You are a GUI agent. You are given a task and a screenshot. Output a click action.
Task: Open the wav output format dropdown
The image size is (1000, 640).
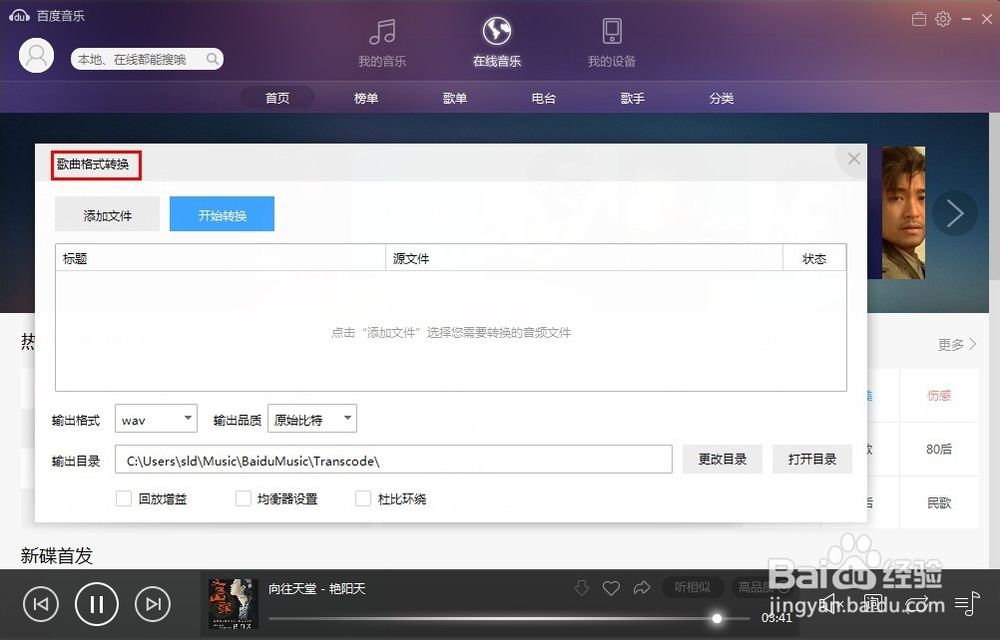click(156, 418)
